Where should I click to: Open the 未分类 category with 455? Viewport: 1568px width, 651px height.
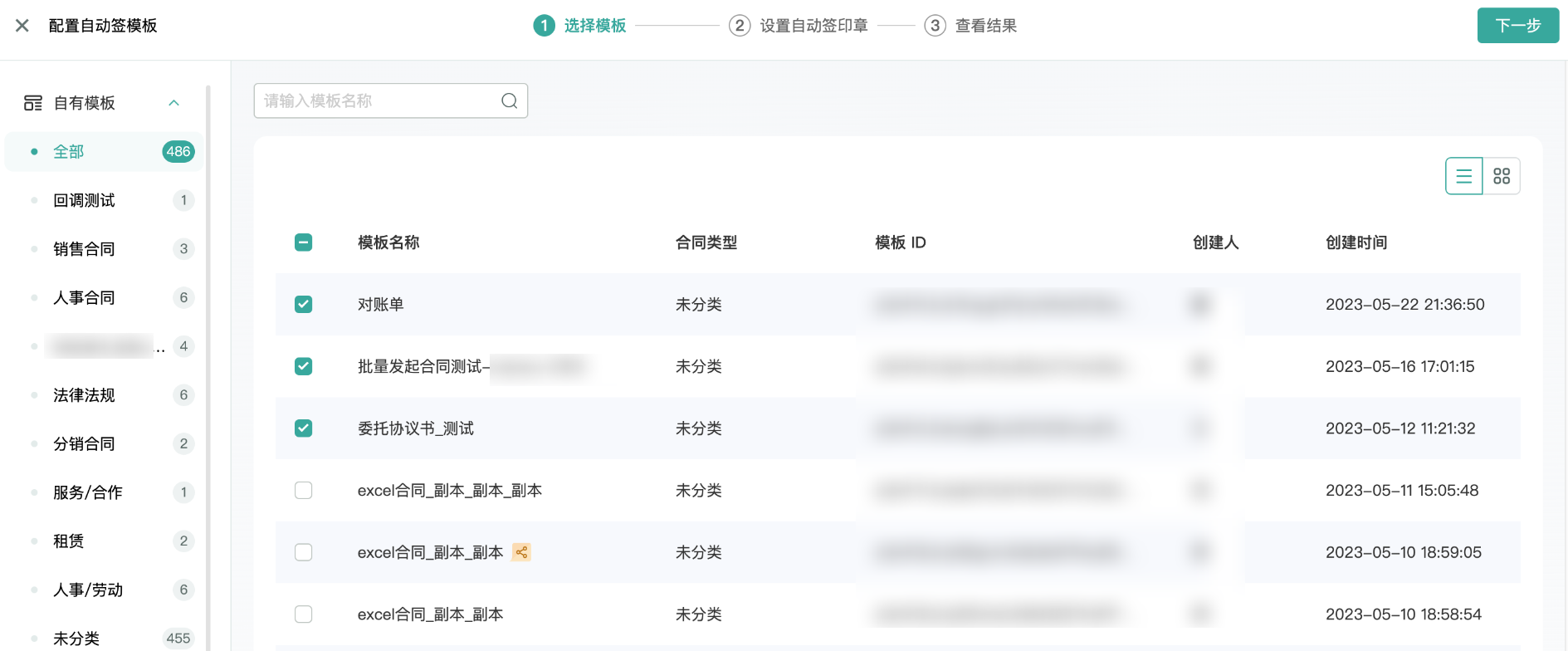click(x=105, y=638)
